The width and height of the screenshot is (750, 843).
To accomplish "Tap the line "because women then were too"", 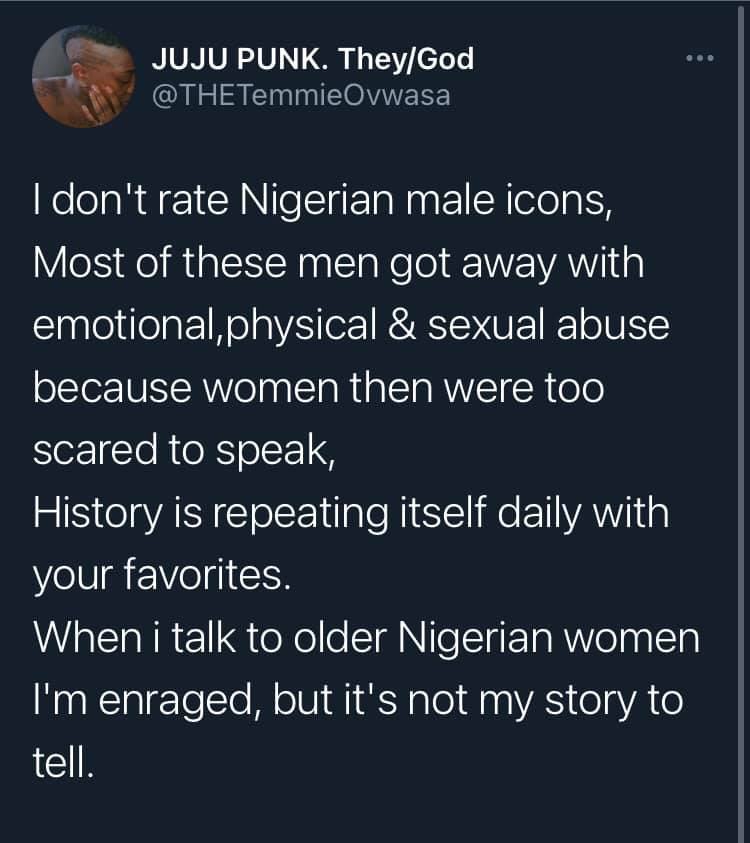I will pos(318,389).
